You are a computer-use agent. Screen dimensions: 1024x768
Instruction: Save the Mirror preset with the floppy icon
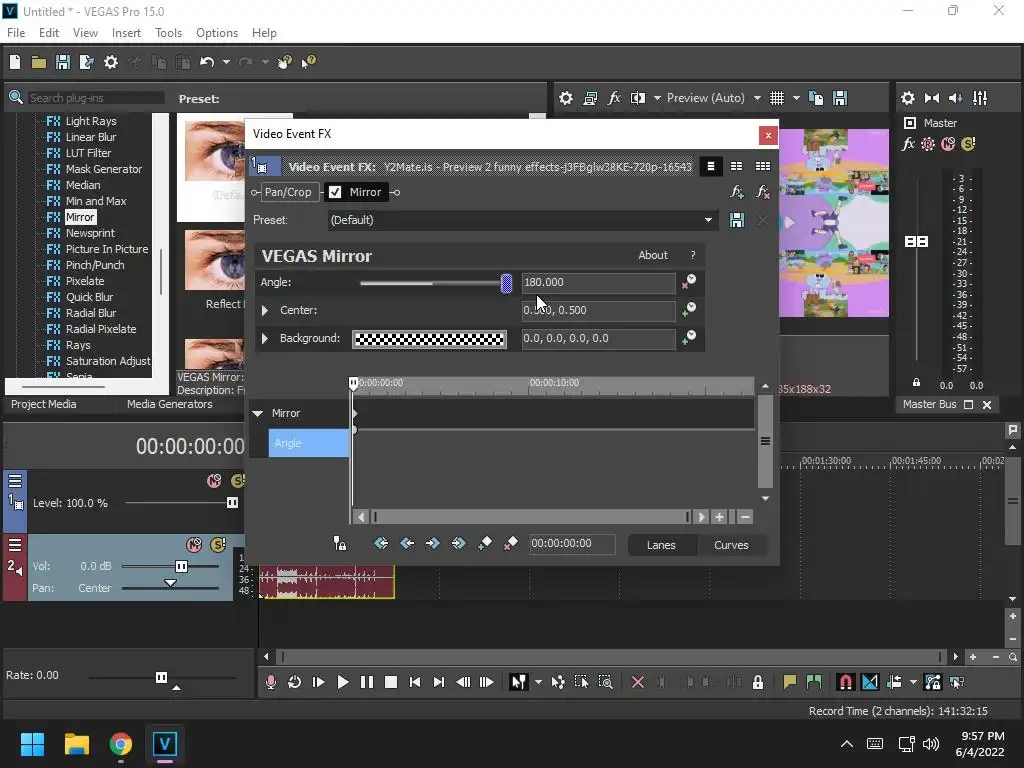(737, 220)
